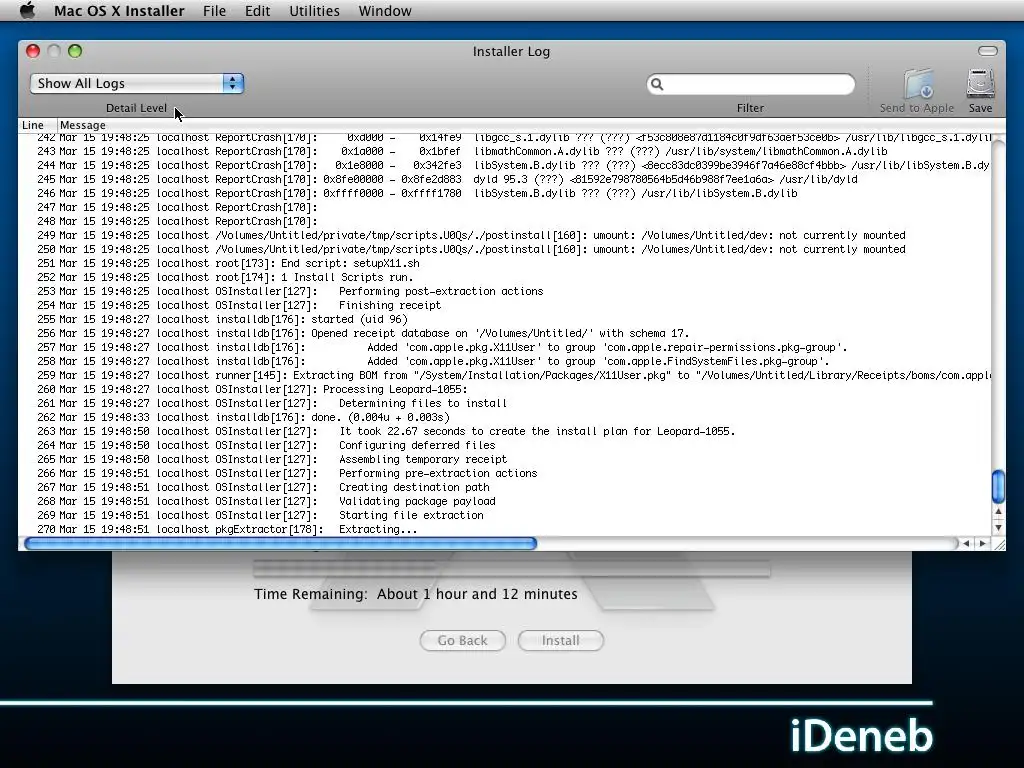Select log line 253 Performing post-extraction actions

(505, 291)
